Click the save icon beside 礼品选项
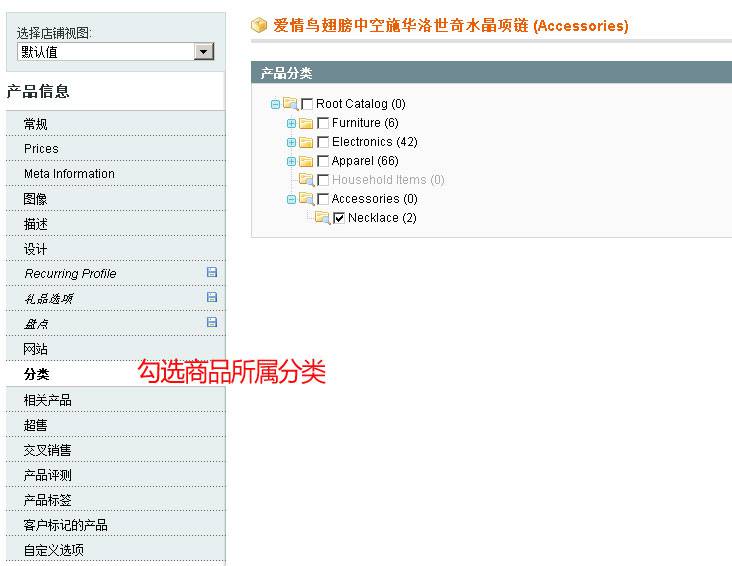Image resolution: width=732 pixels, height=566 pixels. [211, 297]
